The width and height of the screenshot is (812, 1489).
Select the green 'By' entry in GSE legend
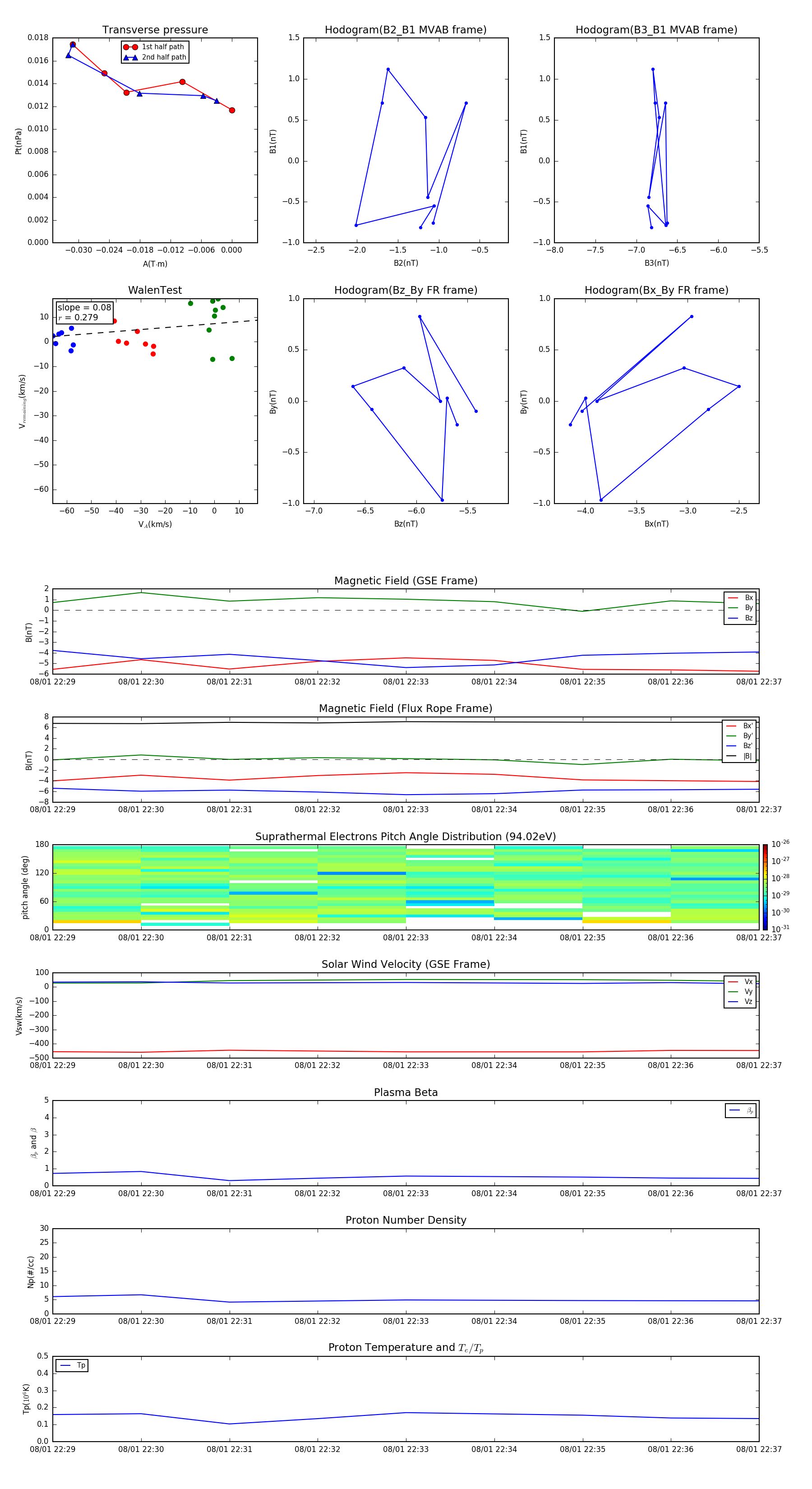click(740, 607)
